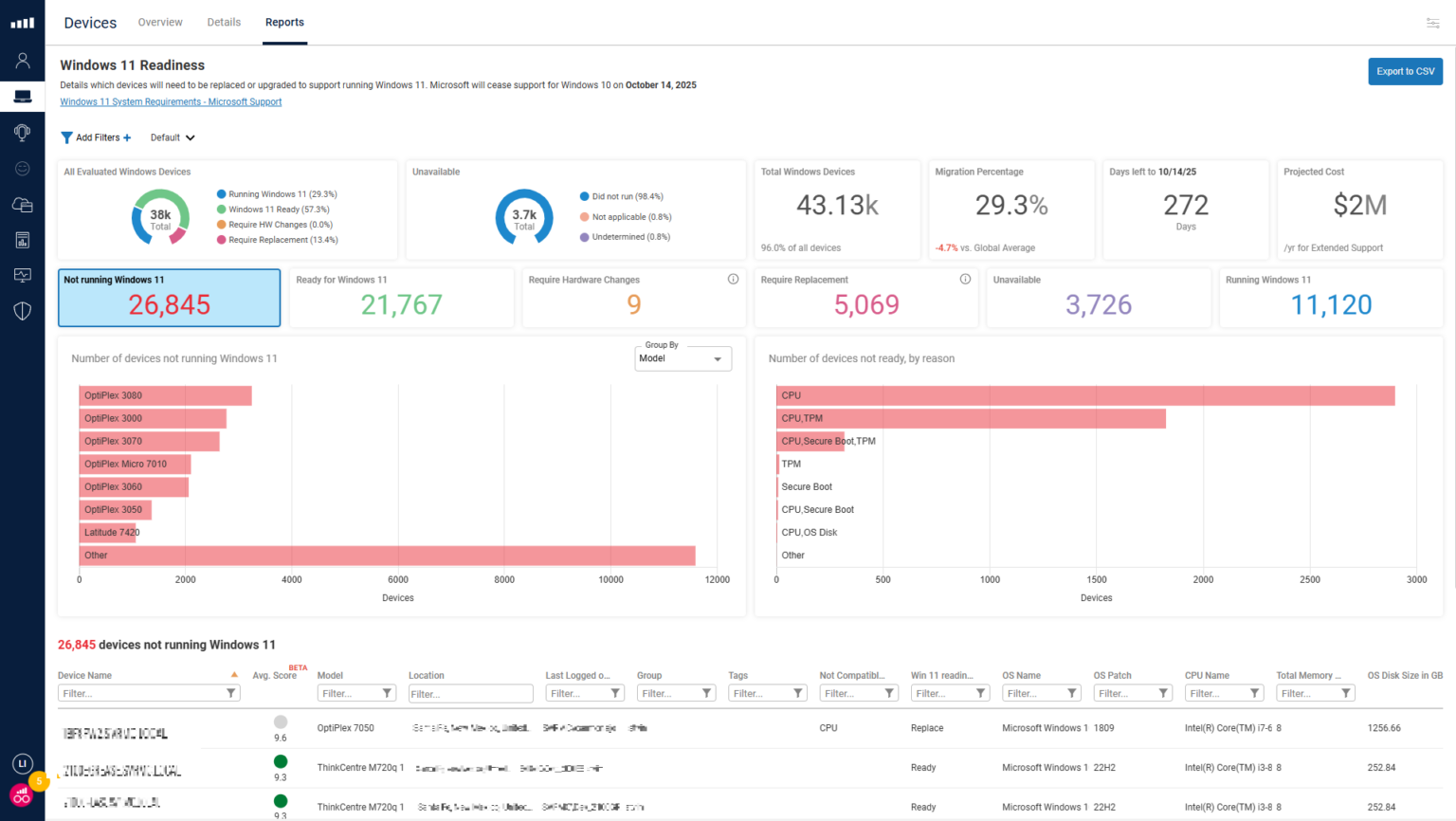Image resolution: width=1456 pixels, height=821 pixels.
Task: Switch to the Details tab
Action: coord(224,22)
